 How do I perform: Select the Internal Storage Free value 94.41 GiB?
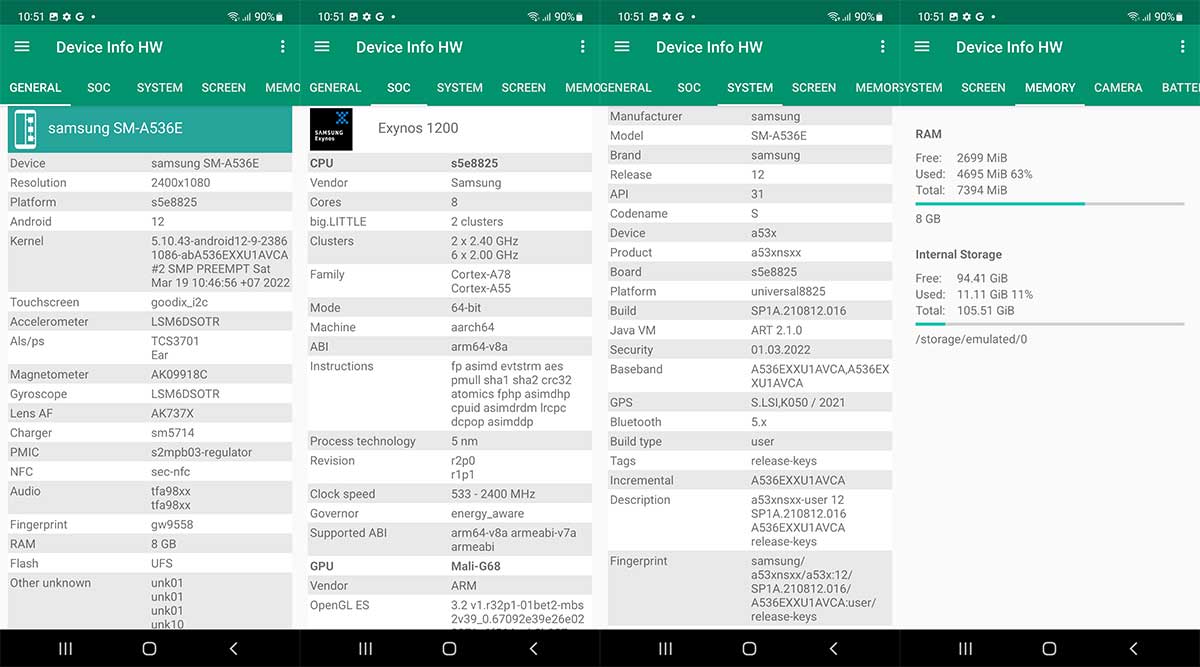pos(982,279)
